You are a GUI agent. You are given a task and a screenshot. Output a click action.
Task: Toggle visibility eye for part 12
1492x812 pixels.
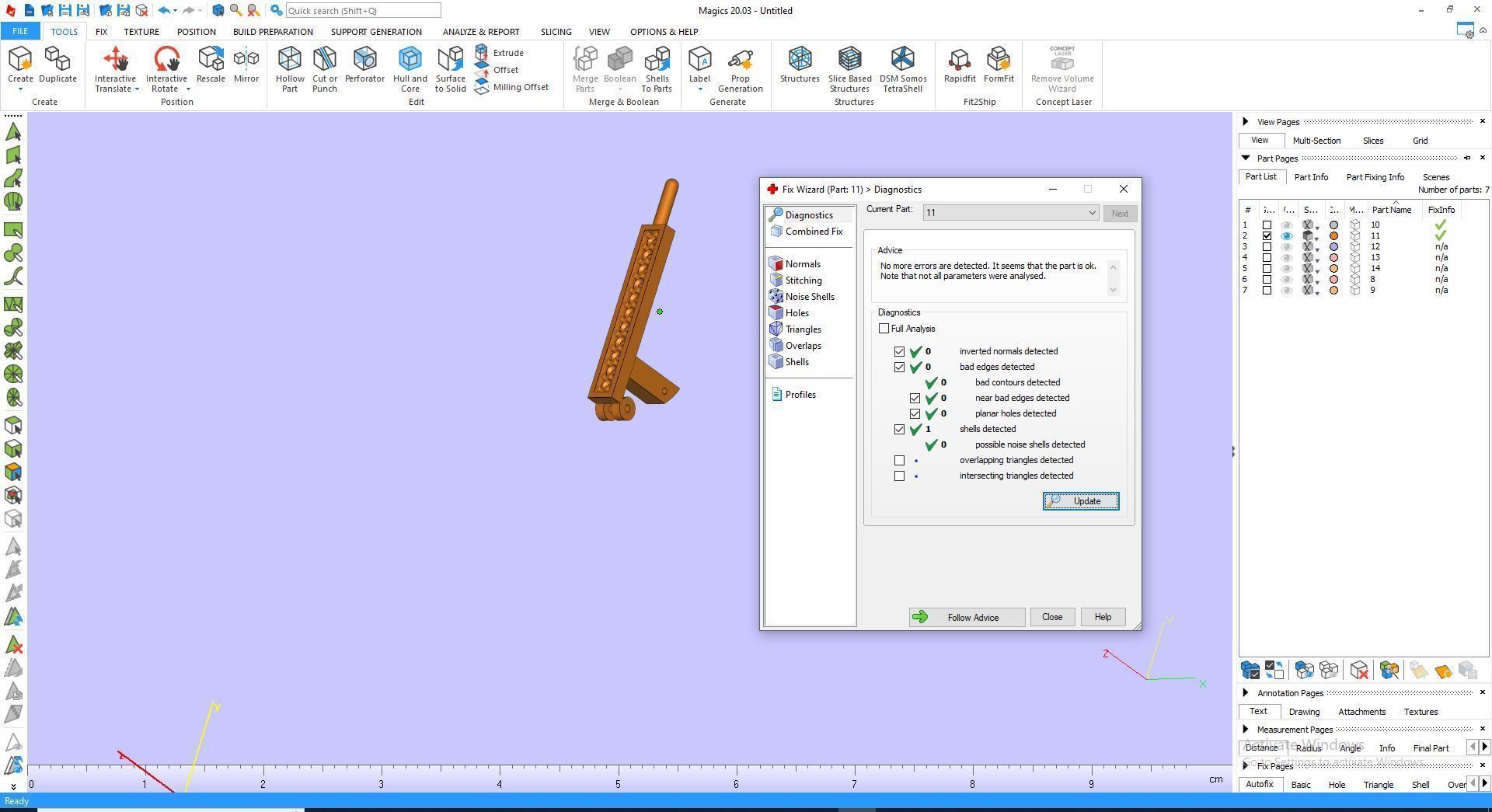tap(1287, 247)
